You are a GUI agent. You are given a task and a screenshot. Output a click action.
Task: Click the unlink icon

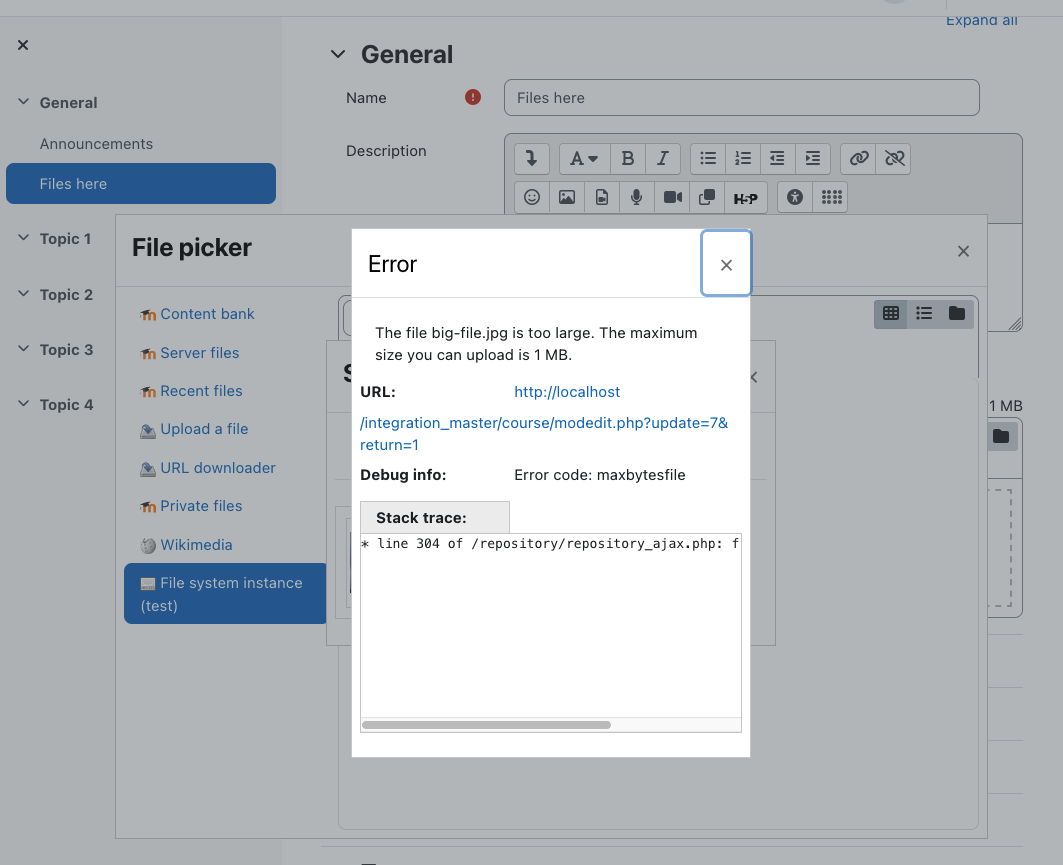point(894,159)
